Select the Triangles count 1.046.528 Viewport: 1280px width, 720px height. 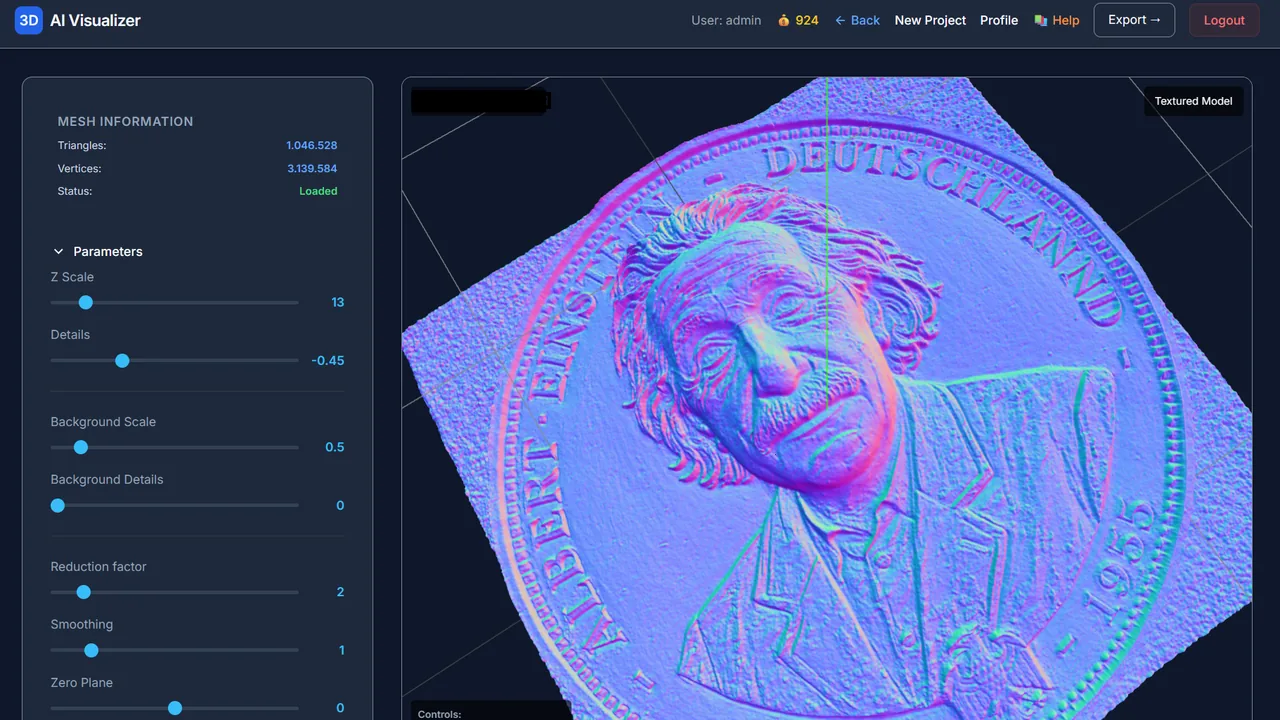click(312, 145)
